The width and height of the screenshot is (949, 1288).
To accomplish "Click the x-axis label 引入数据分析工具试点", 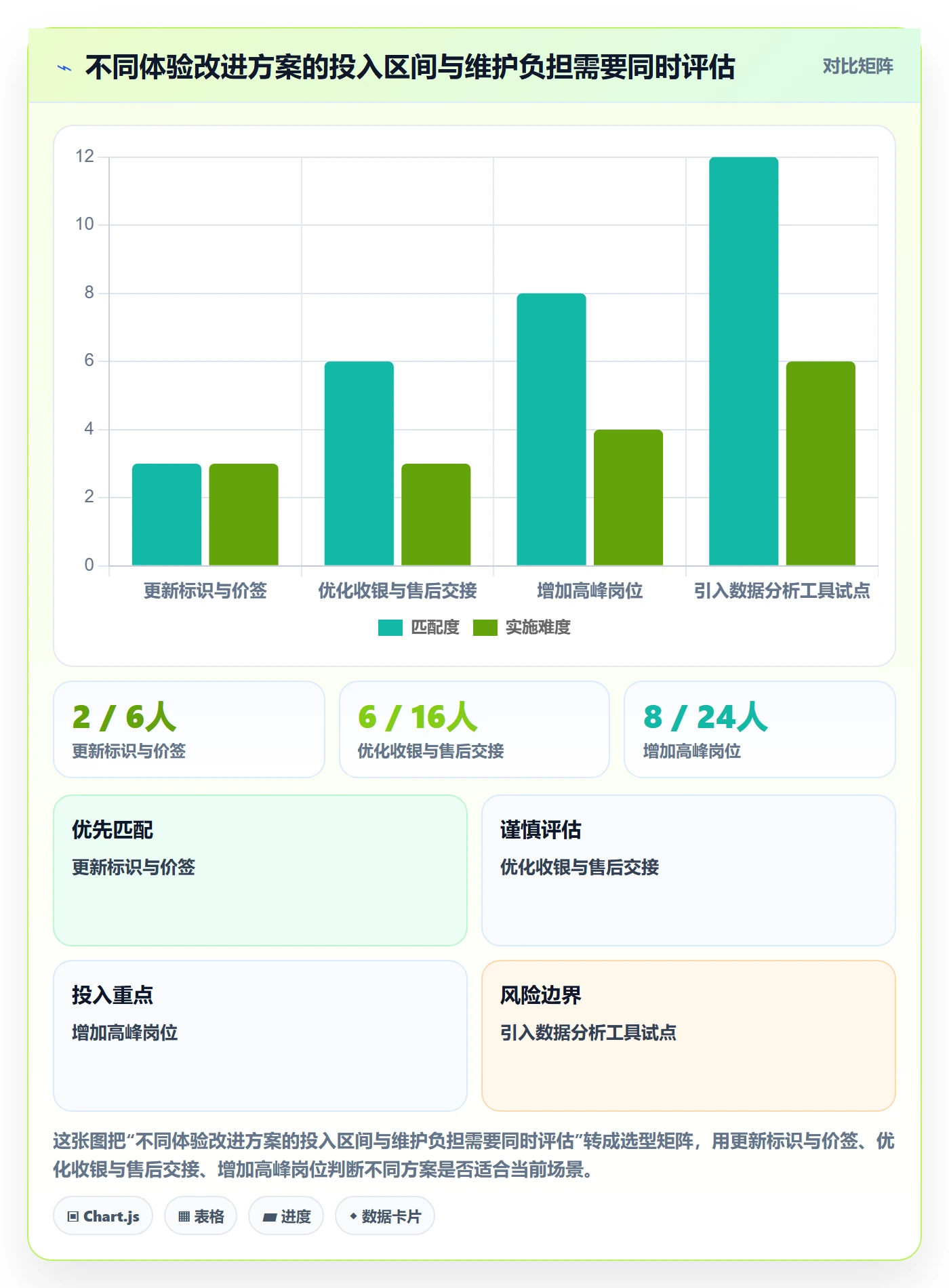I will [x=782, y=591].
